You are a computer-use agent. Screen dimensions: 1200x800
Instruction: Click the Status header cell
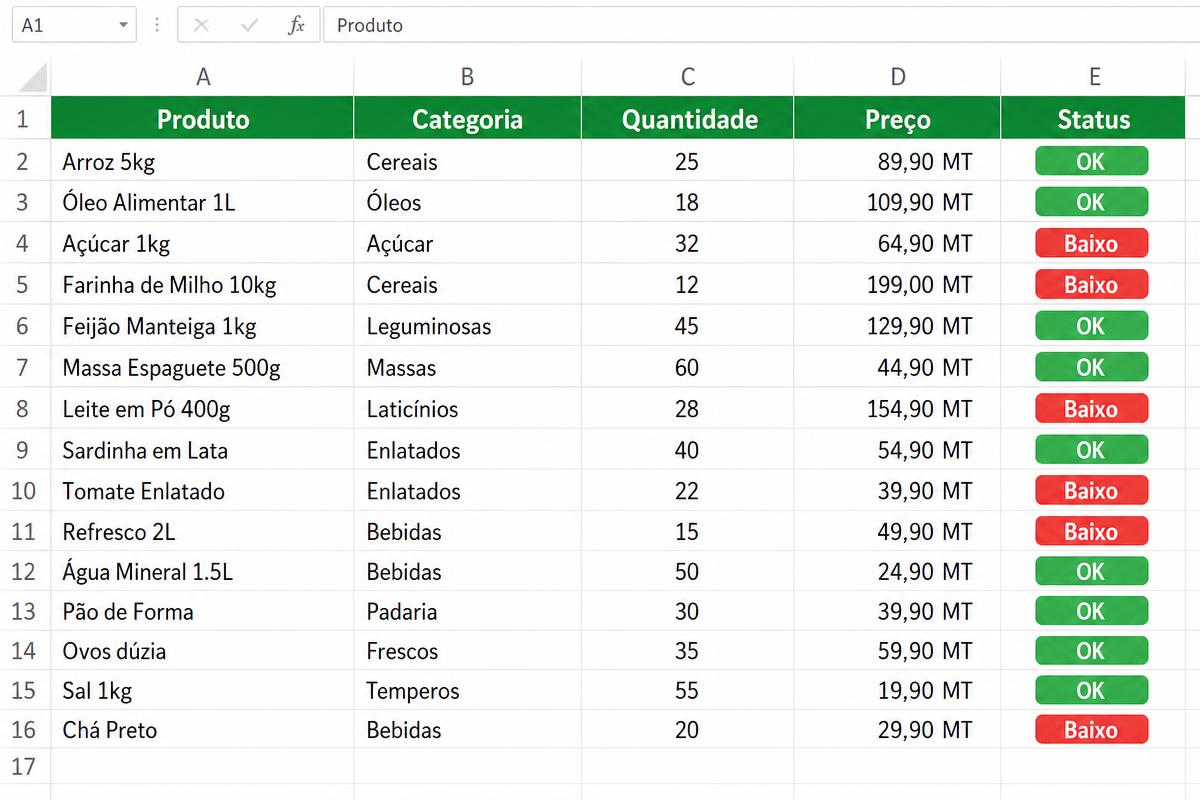(1095, 119)
